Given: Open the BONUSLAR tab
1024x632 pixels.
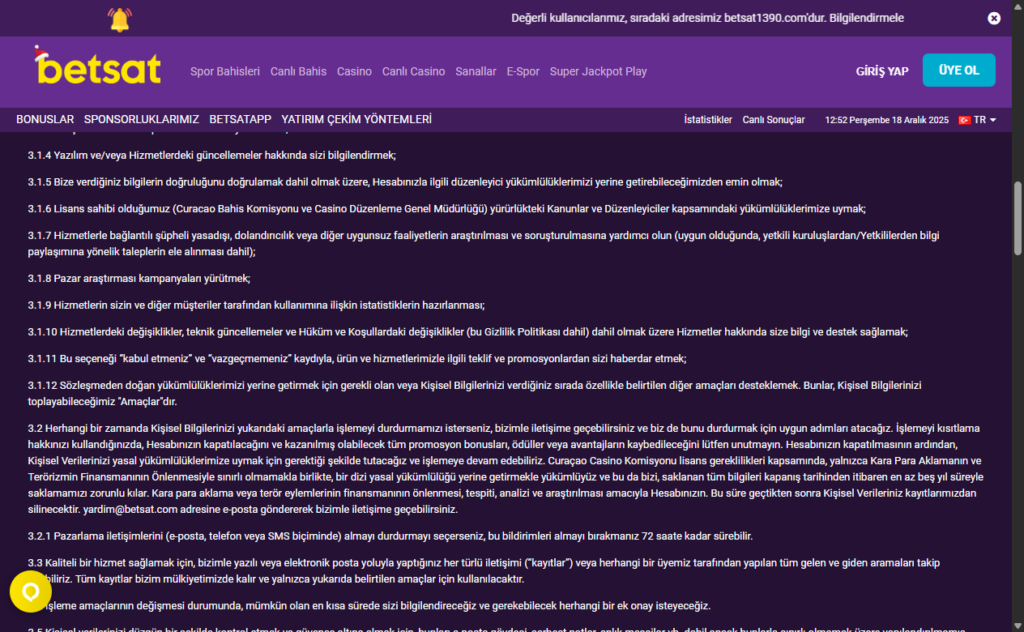Looking at the screenshot, I should click(x=45, y=119).
